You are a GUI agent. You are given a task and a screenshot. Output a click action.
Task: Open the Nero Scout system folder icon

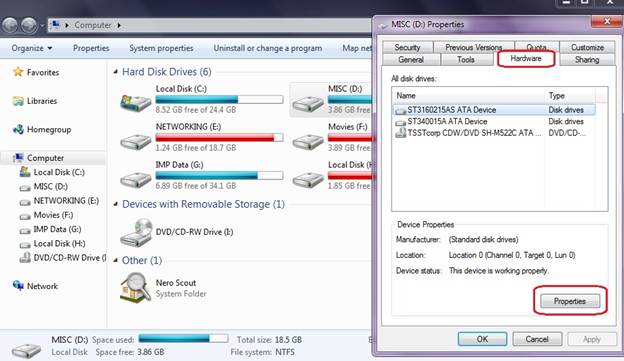click(135, 288)
